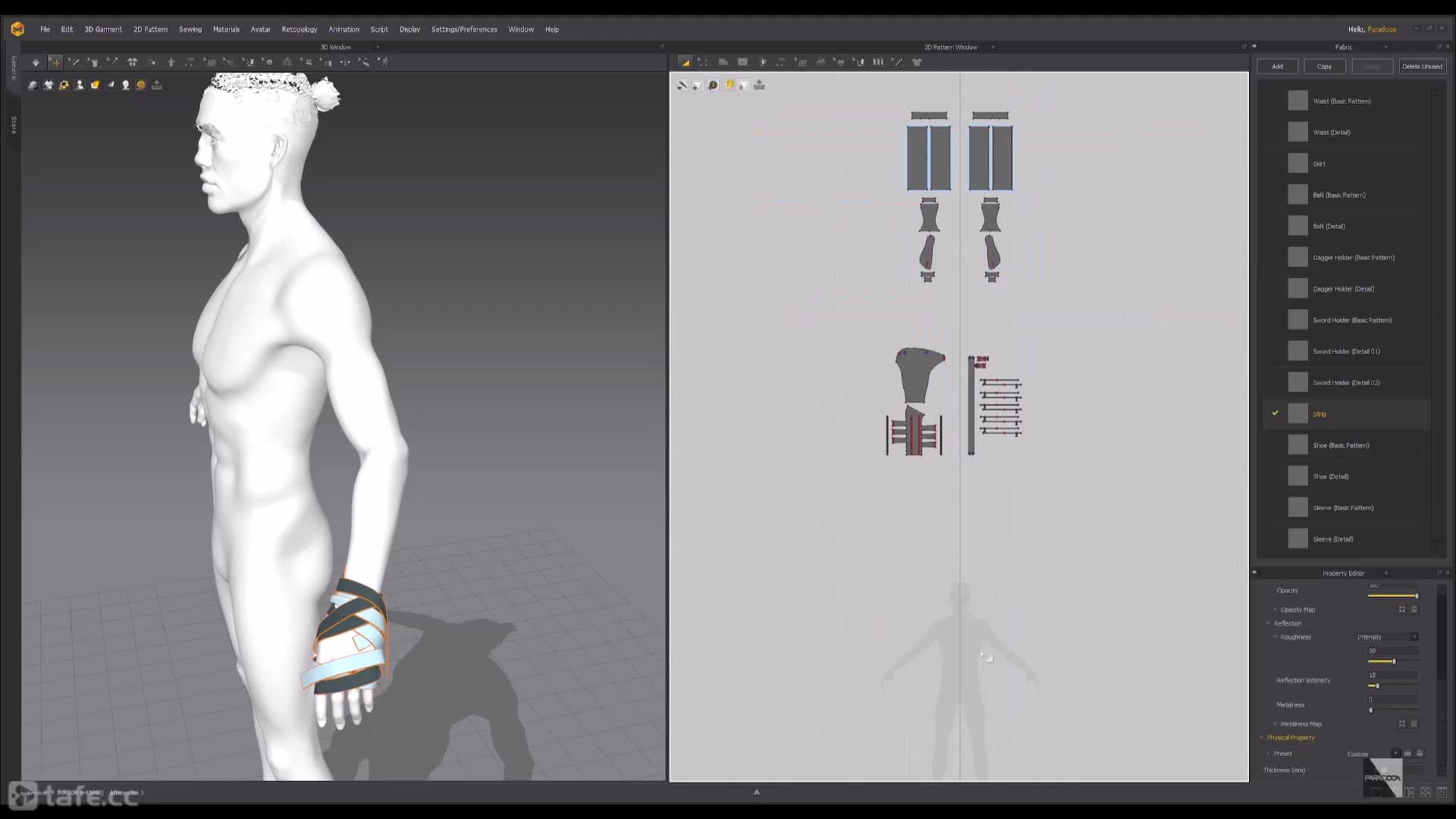This screenshot has height=819, width=1456.
Task: Select the Transform Pattern tool in 2D toolbar
Action: [x=703, y=62]
